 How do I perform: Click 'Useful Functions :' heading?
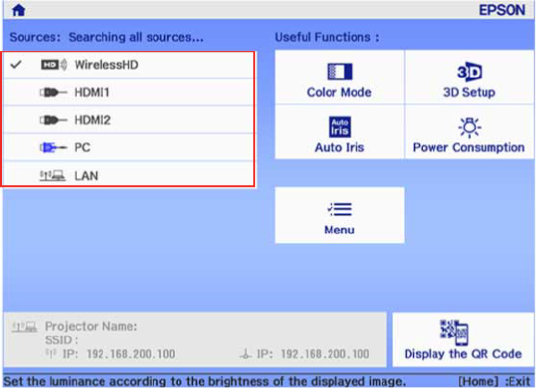coord(327,37)
